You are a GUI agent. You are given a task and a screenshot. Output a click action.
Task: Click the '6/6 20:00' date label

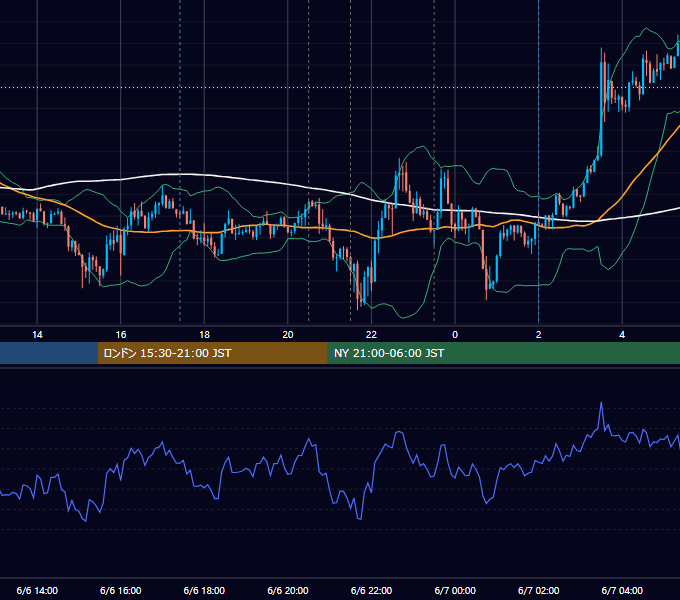point(288,590)
